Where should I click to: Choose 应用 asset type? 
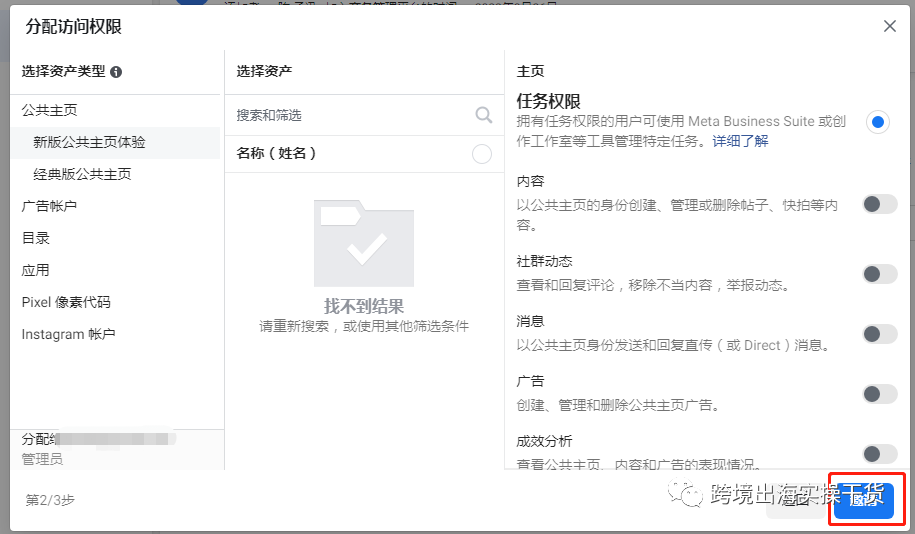36,270
